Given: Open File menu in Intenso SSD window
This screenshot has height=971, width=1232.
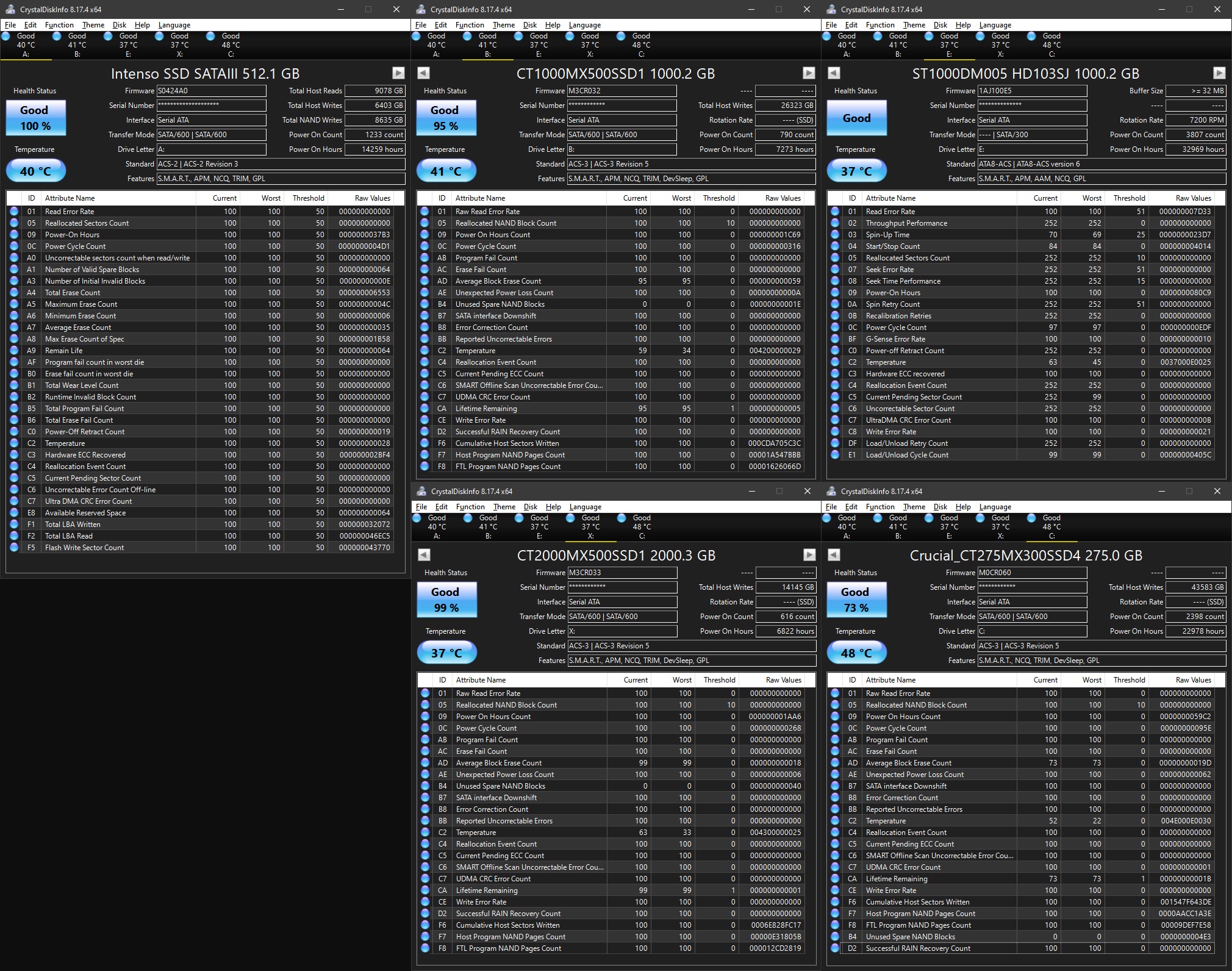Looking at the screenshot, I should click(10, 25).
